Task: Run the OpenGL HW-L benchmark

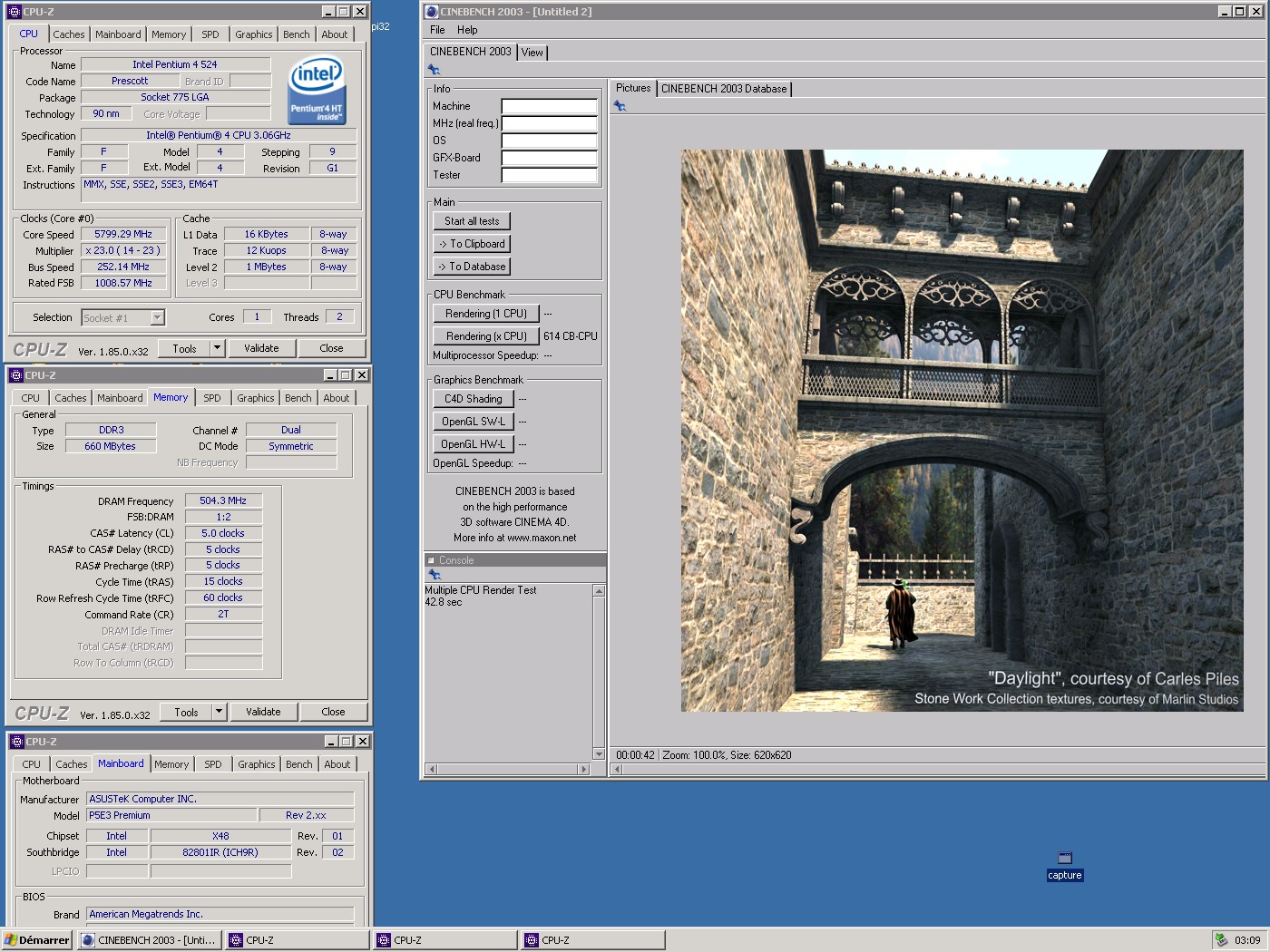Action: pyautogui.click(x=474, y=444)
